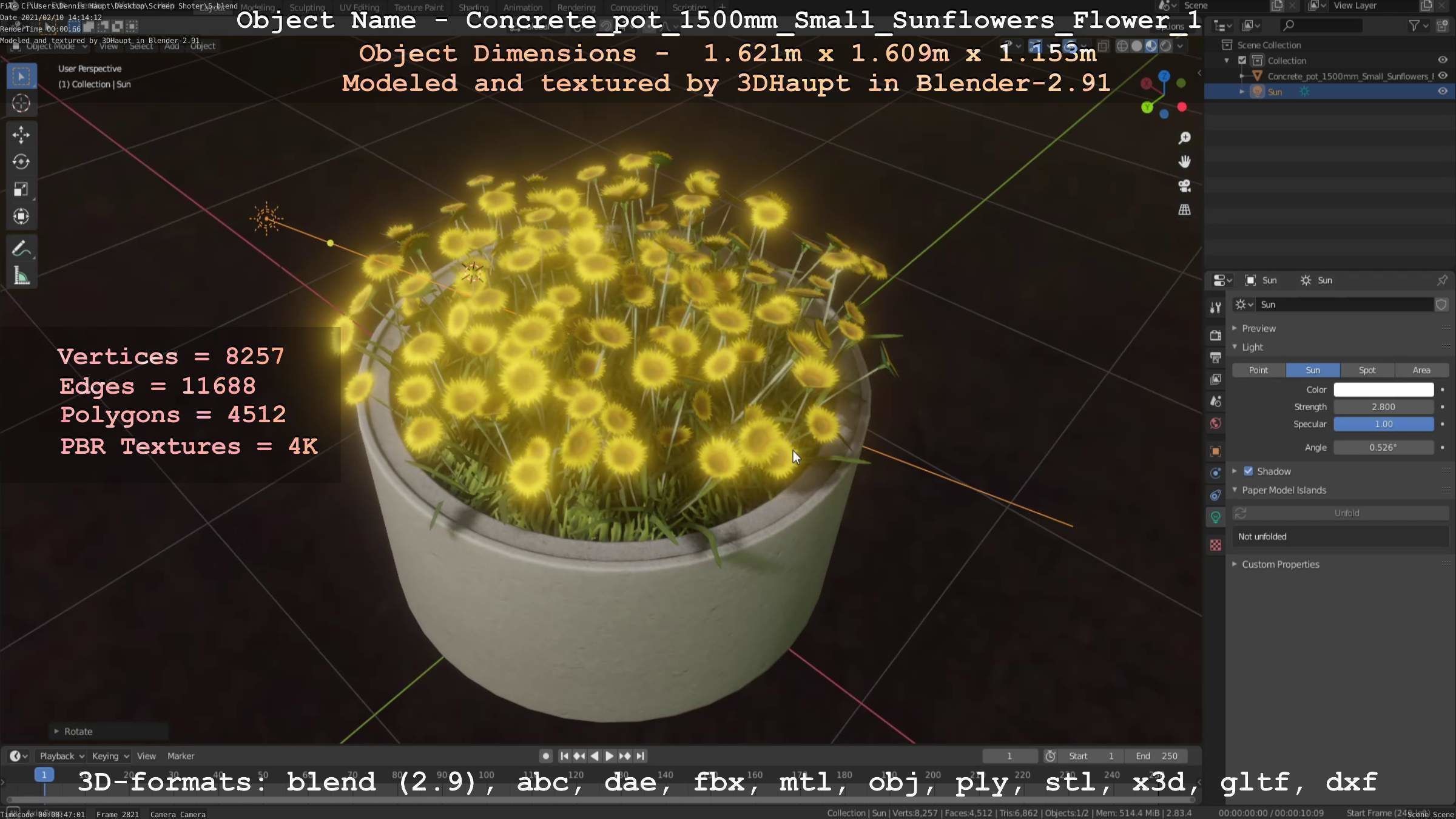The height and width of the screenshot is (819, 1456).
Task: Toggle pin icon in properties header
Action: [x=1442, y=280]
